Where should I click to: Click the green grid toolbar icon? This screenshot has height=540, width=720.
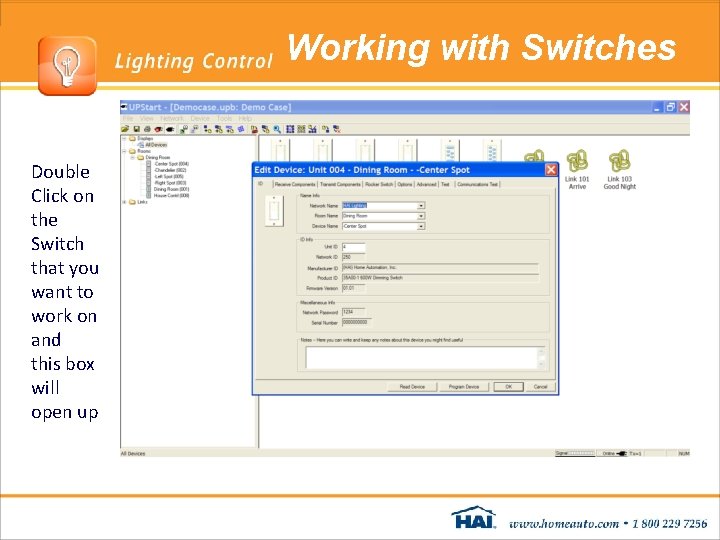(x=301, y=129)
